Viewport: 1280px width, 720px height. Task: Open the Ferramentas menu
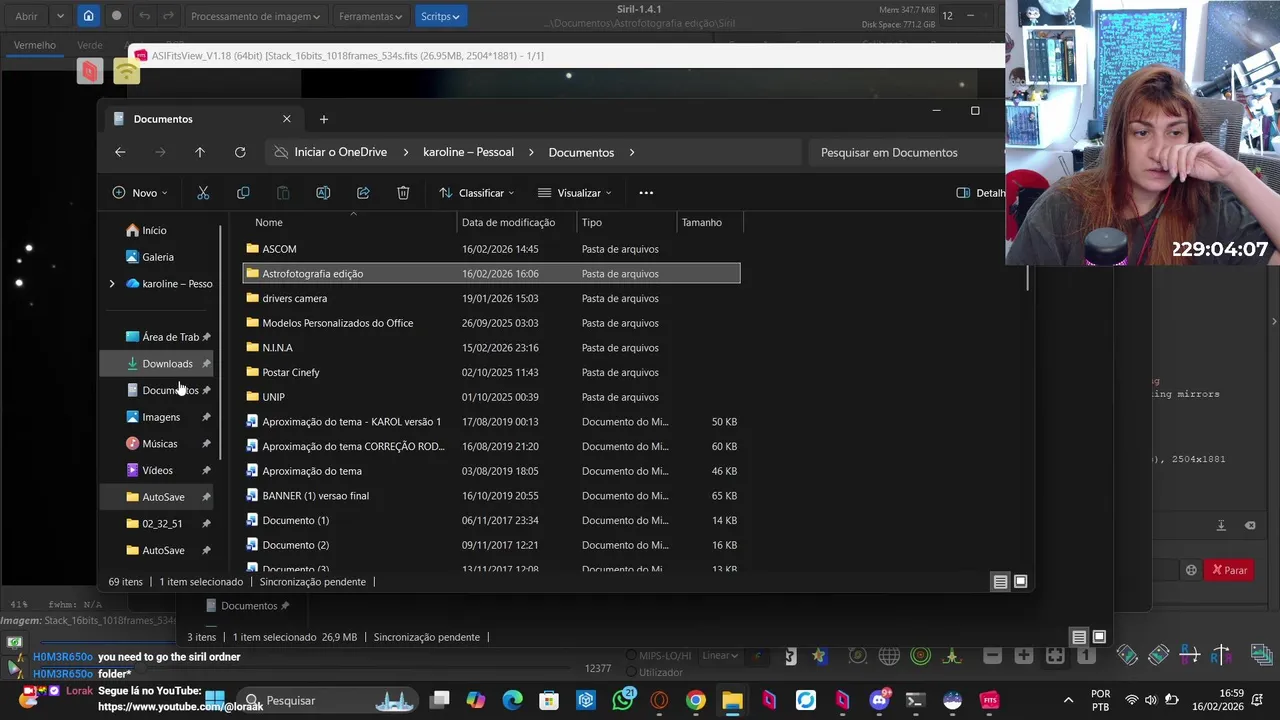point(370,16)
